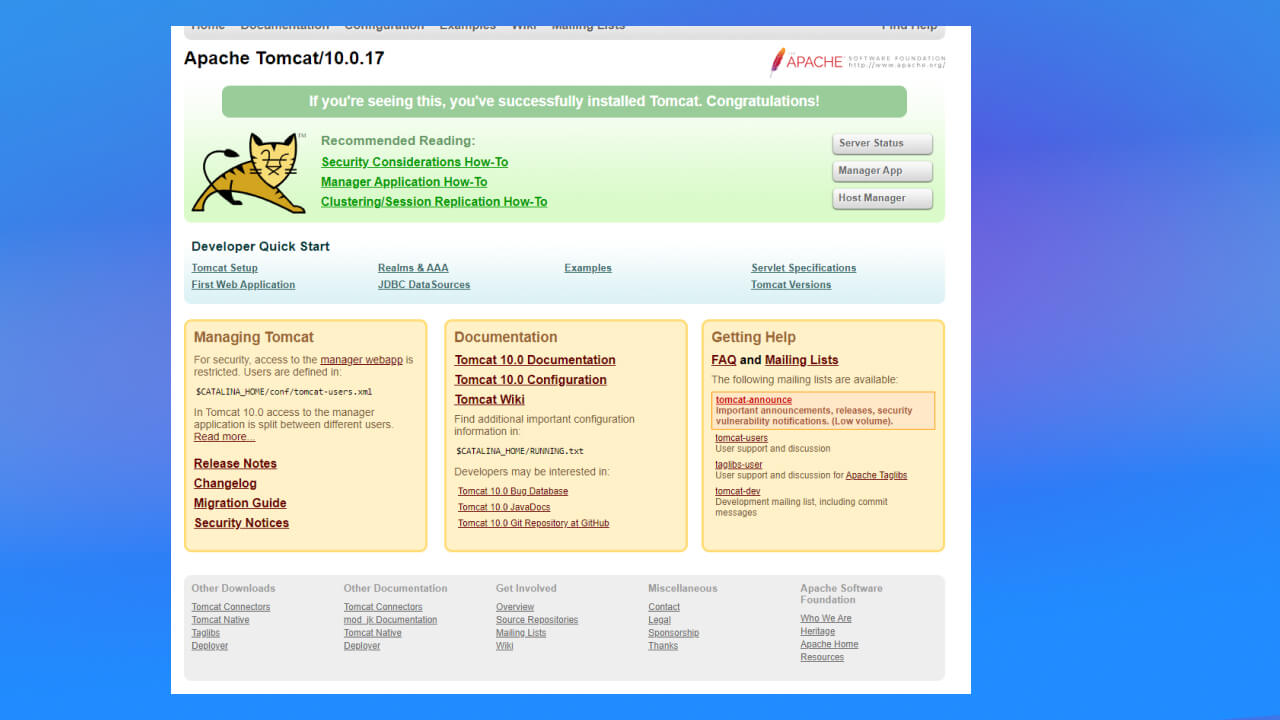This screenshot has width=1280, height=720.
Task: Click the Read more... link
Action: pyautogui.click(x=224, y=437)
